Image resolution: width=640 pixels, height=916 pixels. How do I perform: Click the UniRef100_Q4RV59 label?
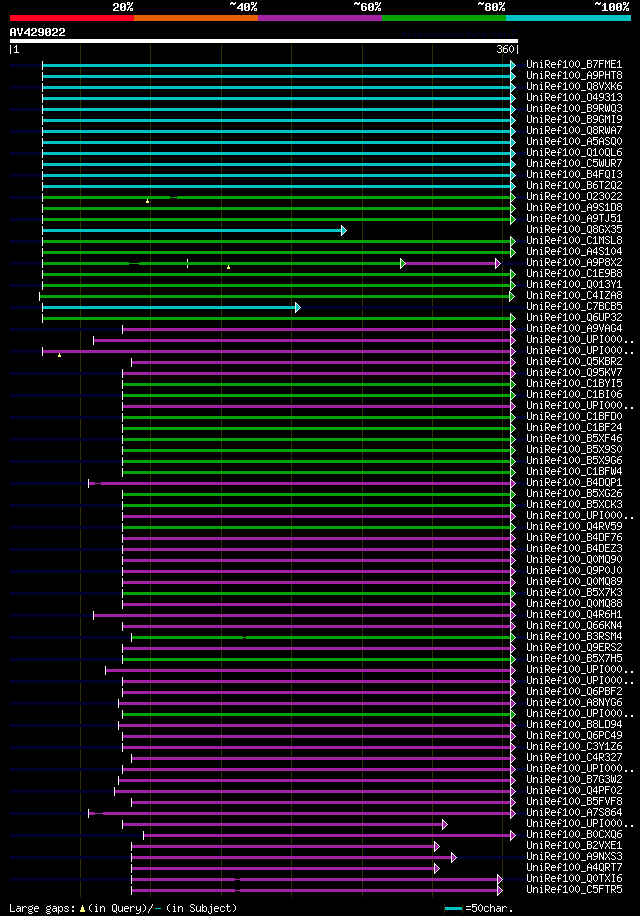click(x=574, y=526)
